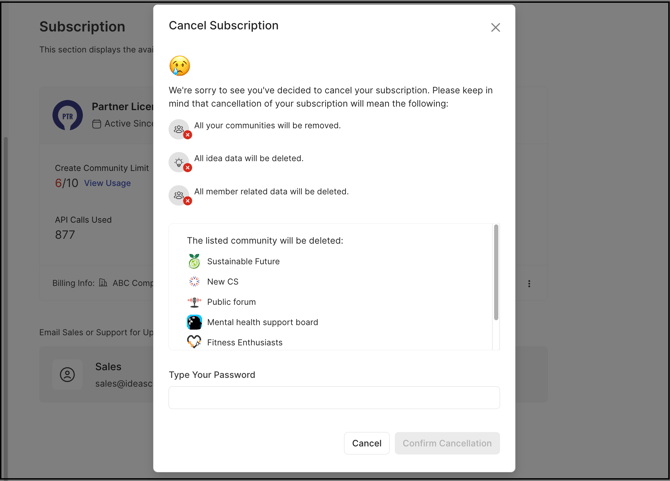Click the communities removed icon

pos(179,129)
